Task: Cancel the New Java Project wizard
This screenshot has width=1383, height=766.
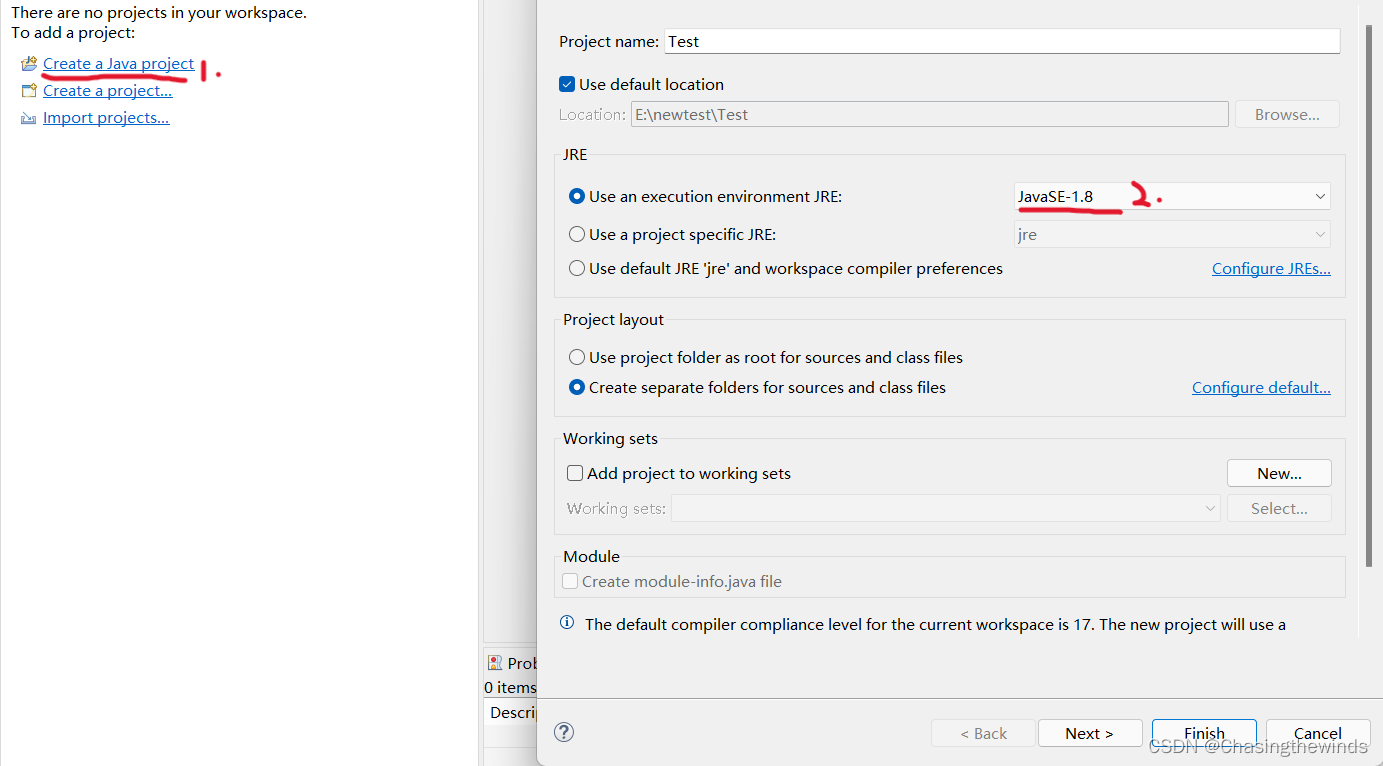Action: pyautogui.click(x=1318, y=733)
